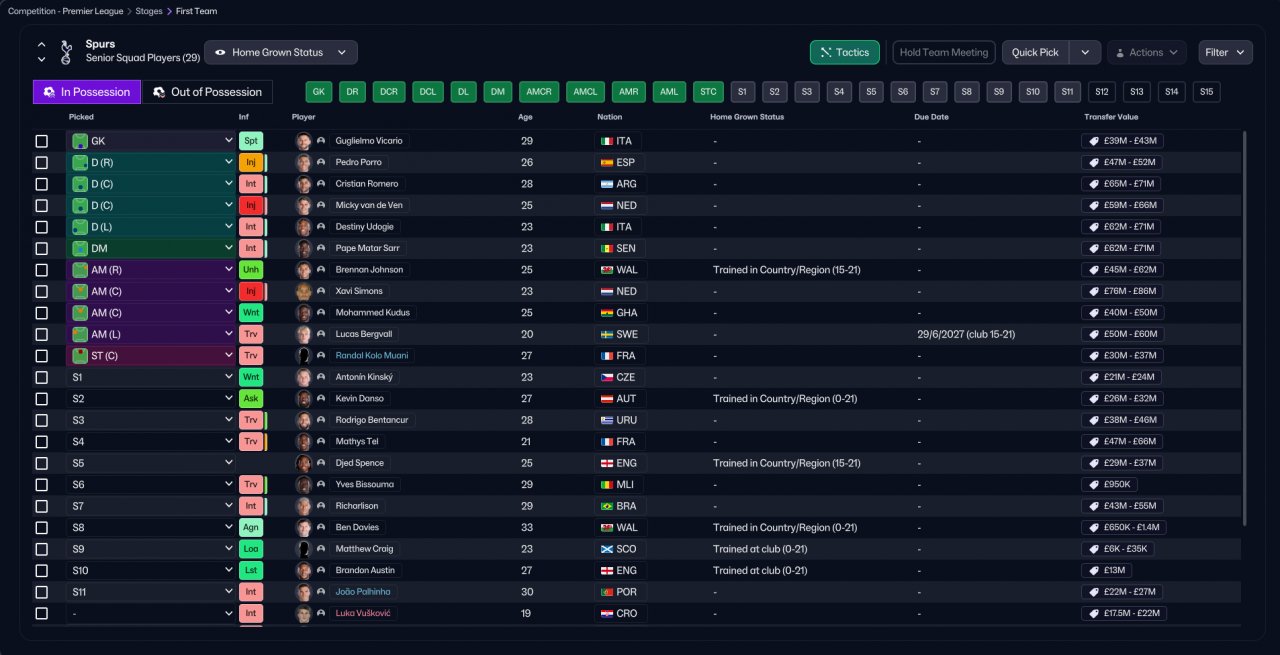Open the Home Grown Status view dropdown

coord(280,52)
